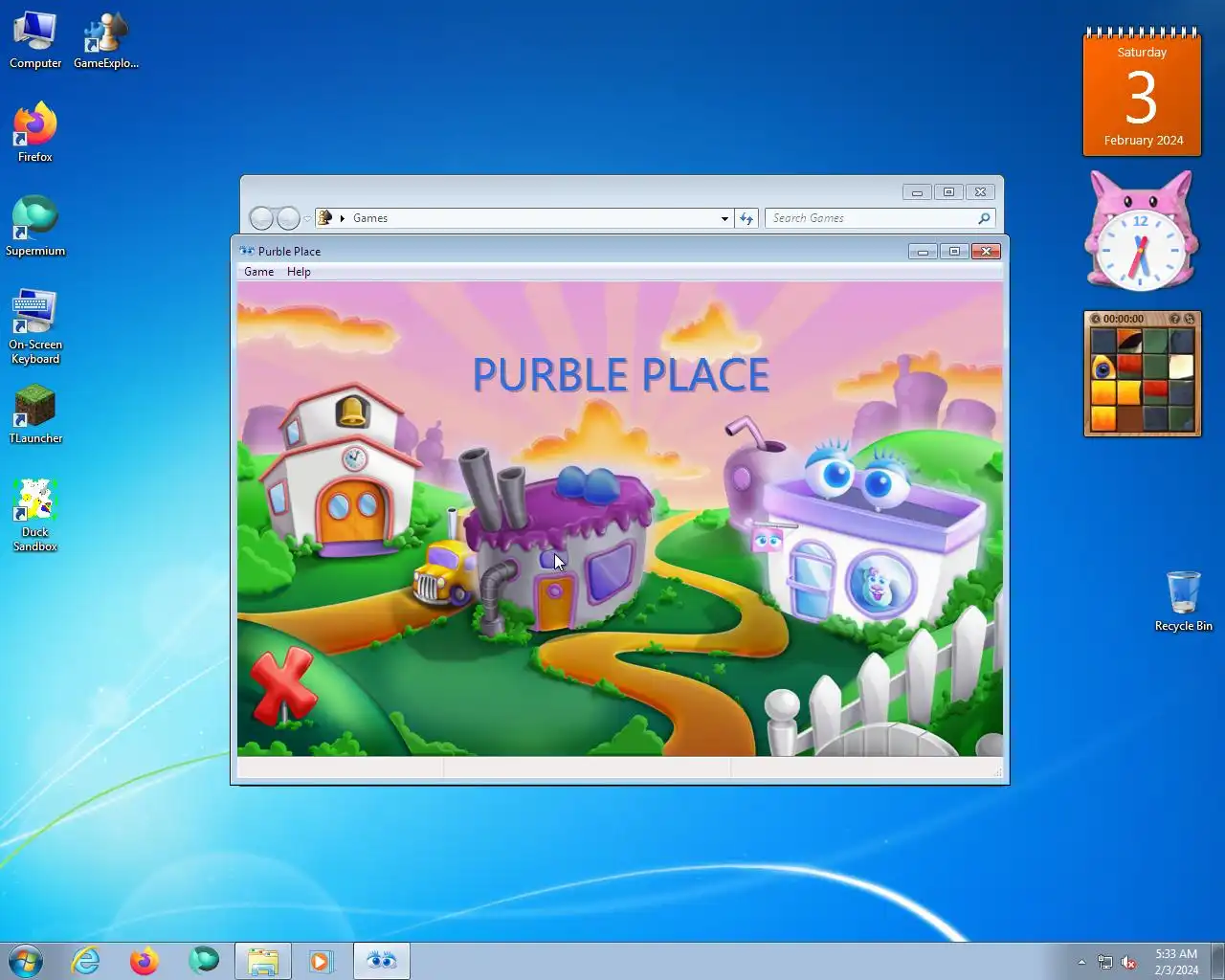Image resolution: width=1225 pixels, height=980 pixels.
Task: Launch TLauncher from the desktop
Action: coord(35,414)
